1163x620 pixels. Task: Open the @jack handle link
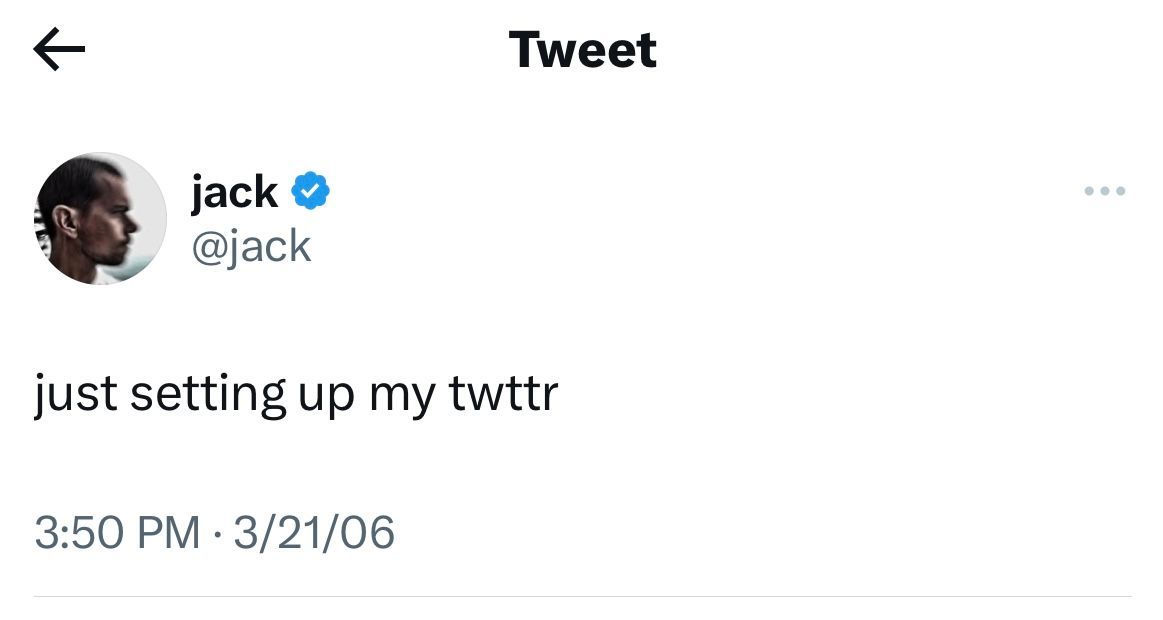(x=251, y=246)
